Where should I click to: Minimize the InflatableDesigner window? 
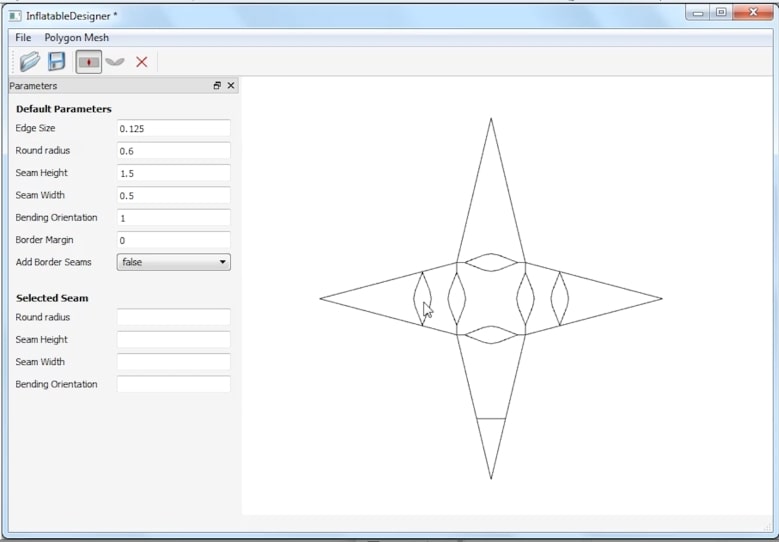coord(698,13)
